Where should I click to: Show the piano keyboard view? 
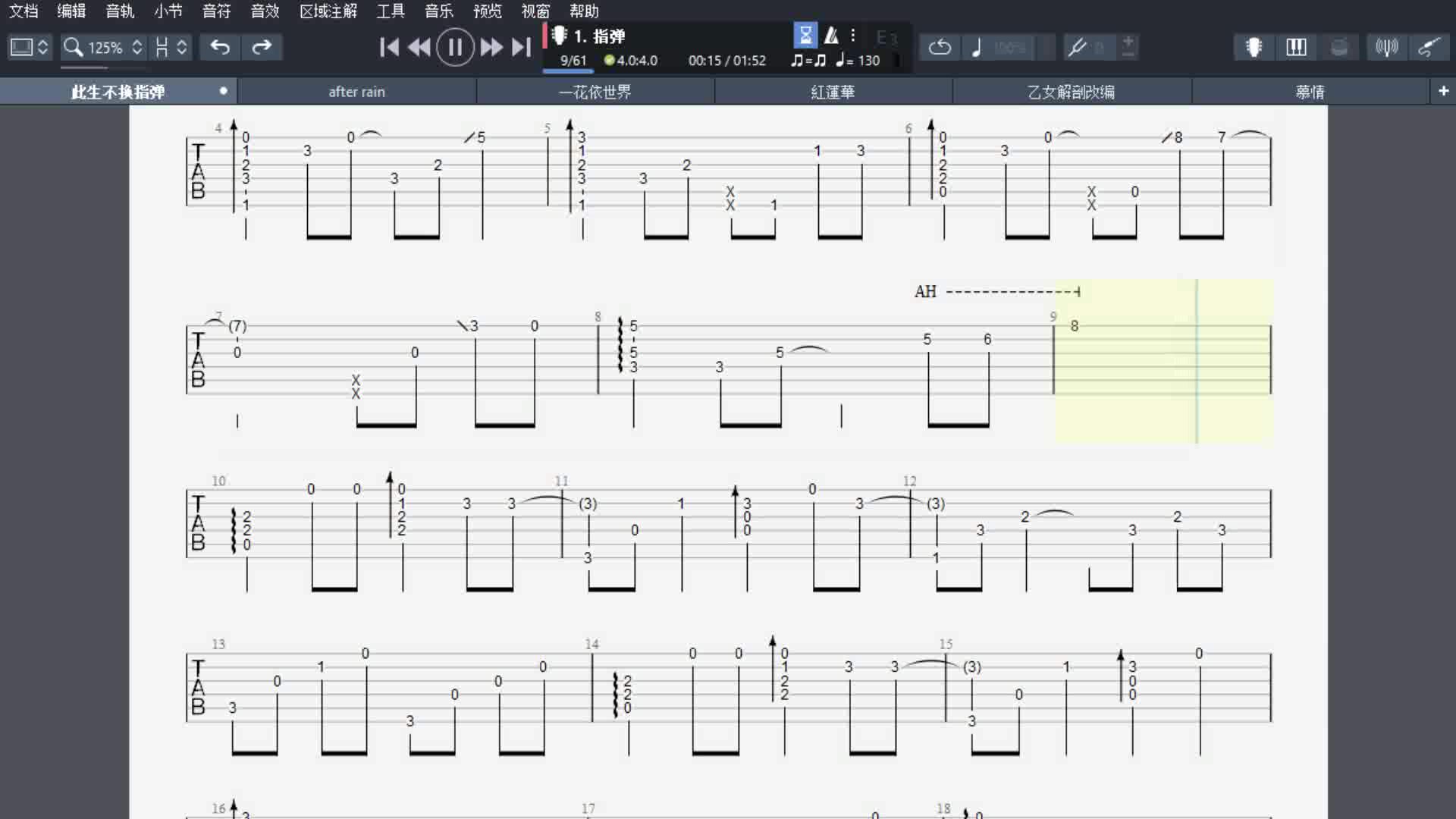1296,47
